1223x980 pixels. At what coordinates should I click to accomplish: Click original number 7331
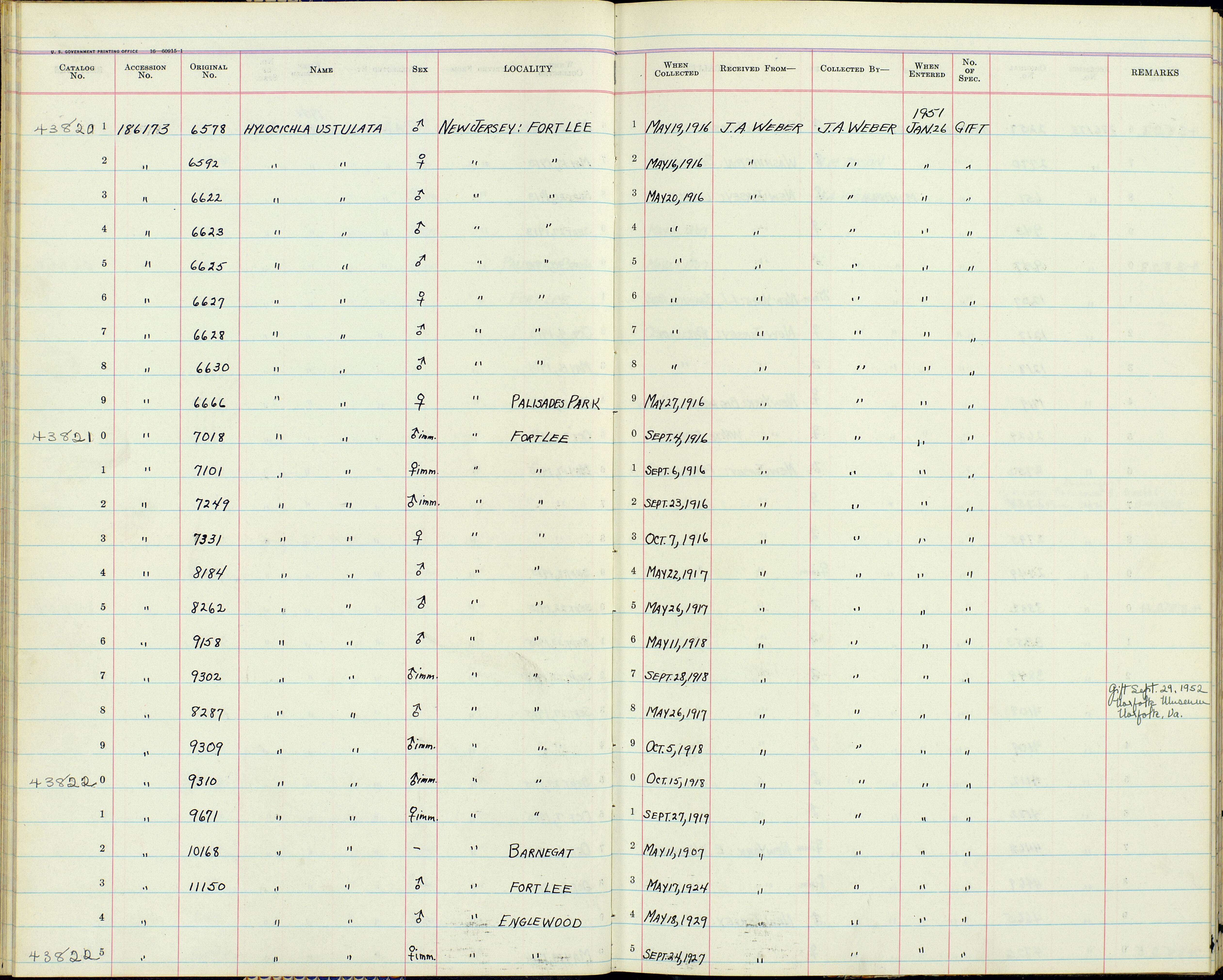[x=208, y=539]
